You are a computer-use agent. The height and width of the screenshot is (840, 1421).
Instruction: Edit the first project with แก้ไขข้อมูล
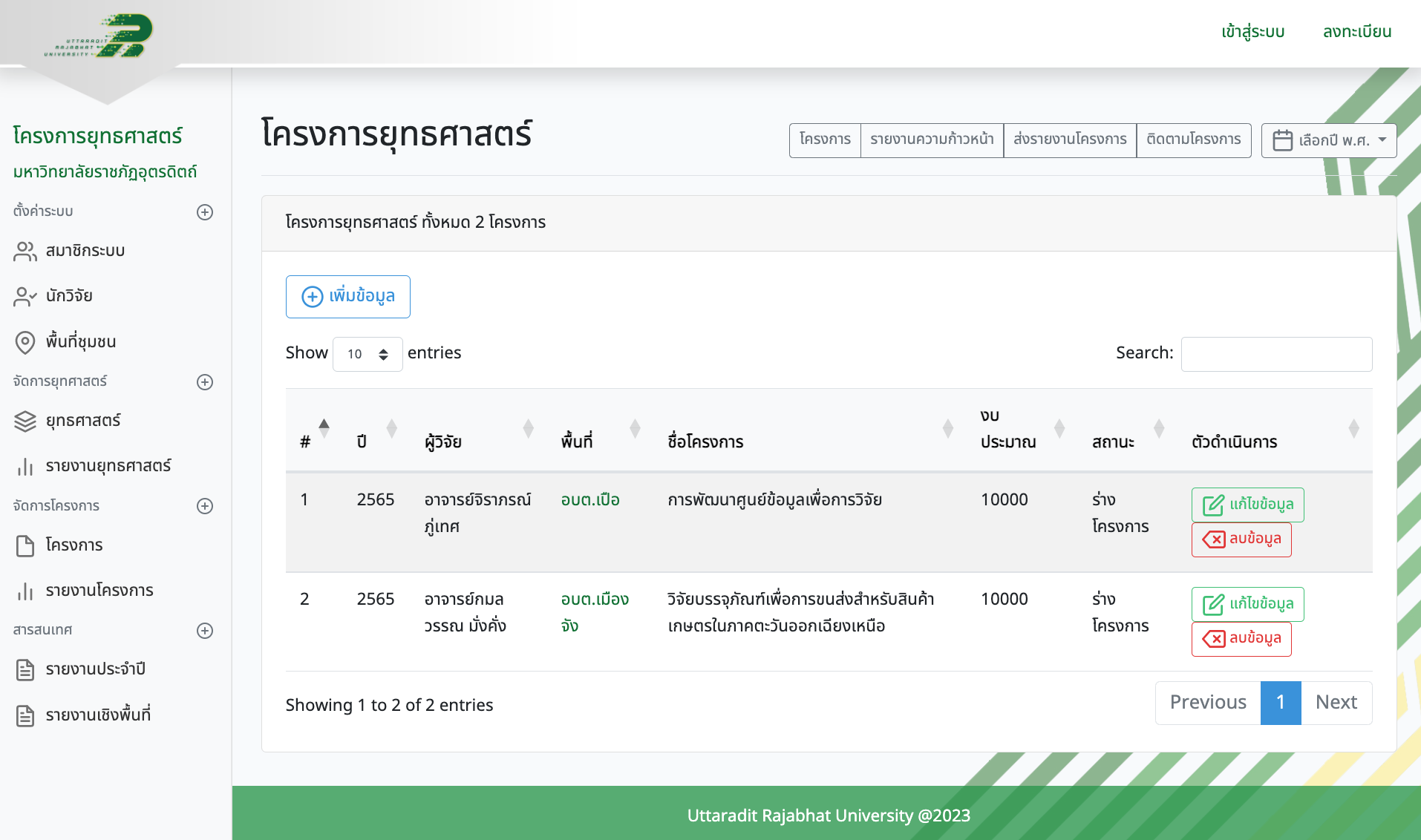[x=1247, y=505]
